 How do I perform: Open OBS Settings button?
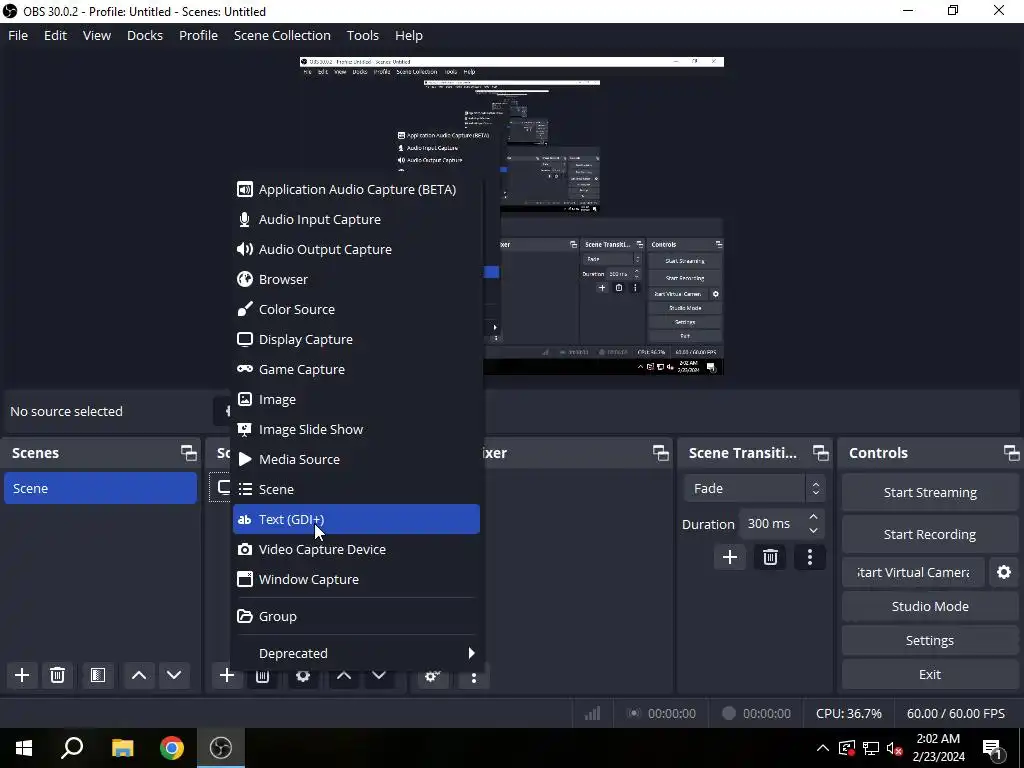click(x=930, y=641)
